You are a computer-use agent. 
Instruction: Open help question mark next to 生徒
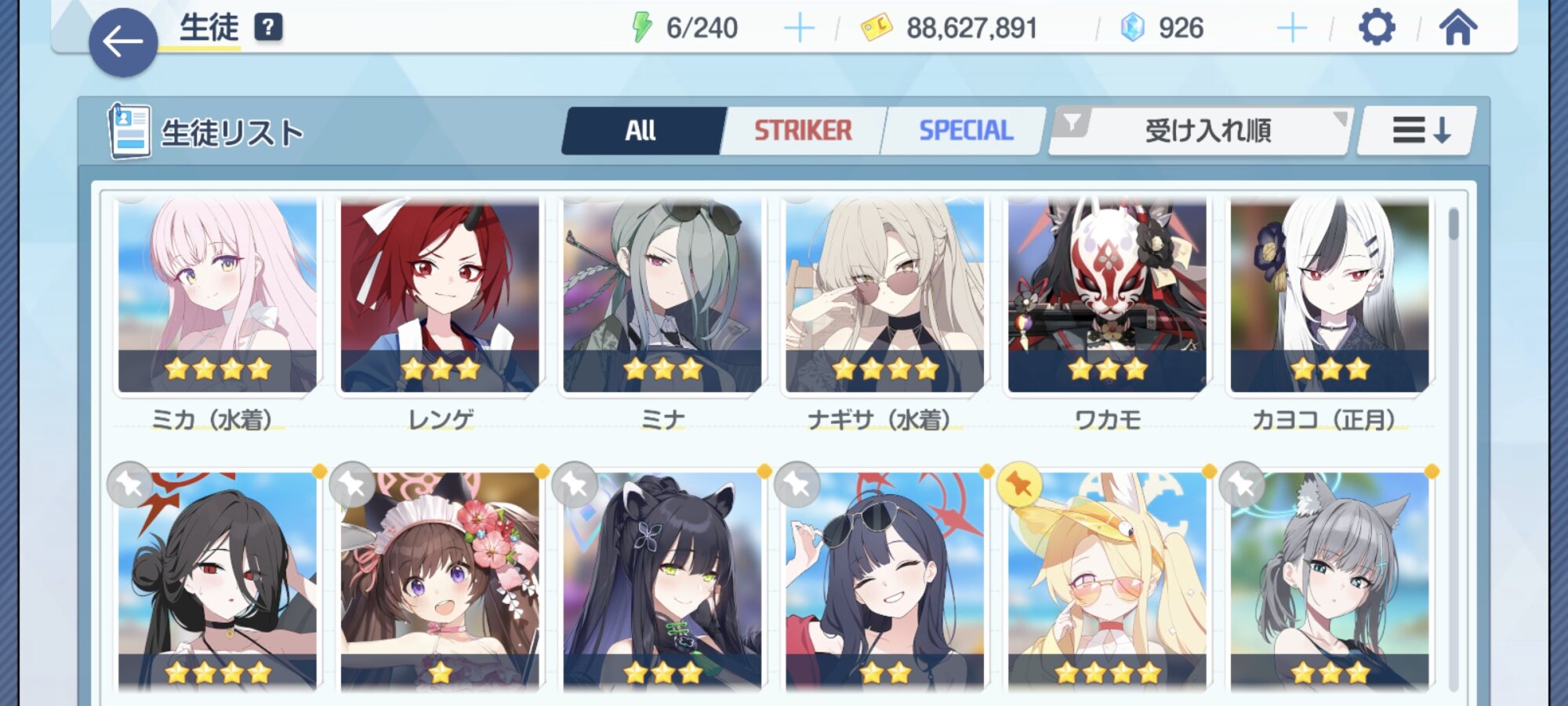click(268, 27)
